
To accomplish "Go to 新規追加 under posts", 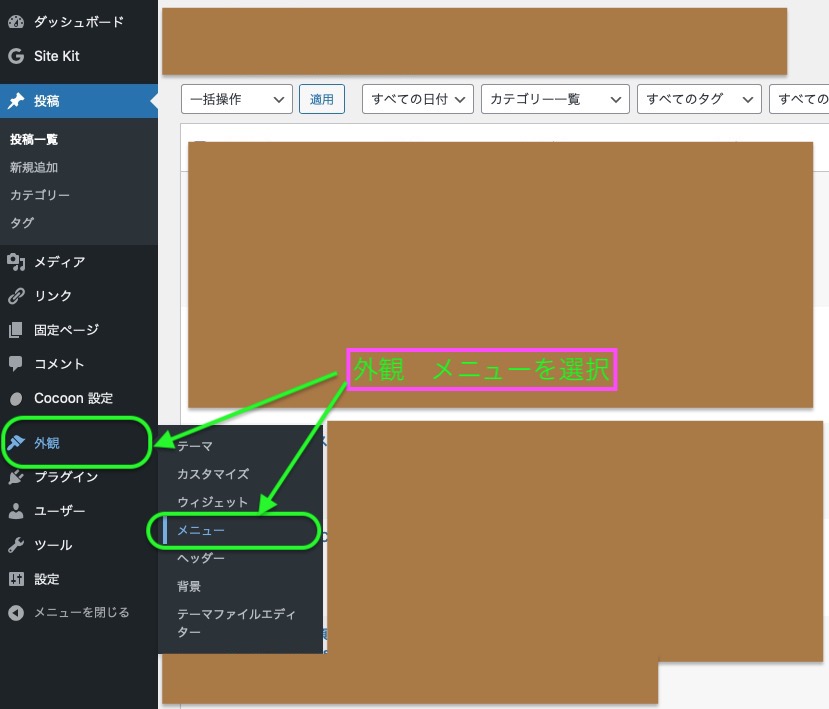I will point(34,167).
